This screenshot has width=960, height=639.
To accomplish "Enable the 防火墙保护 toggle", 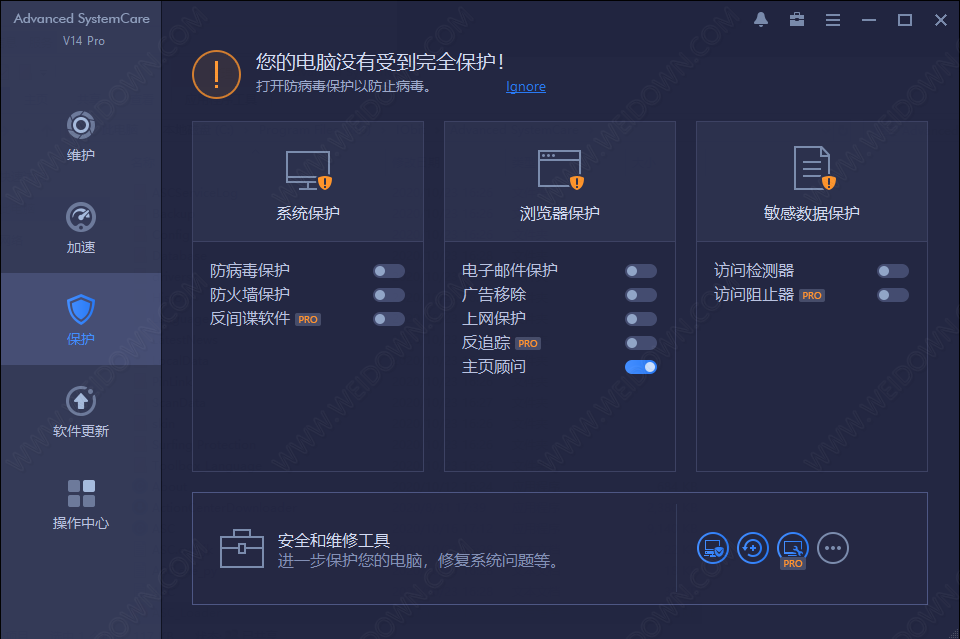I will click(x=389, y=295).
